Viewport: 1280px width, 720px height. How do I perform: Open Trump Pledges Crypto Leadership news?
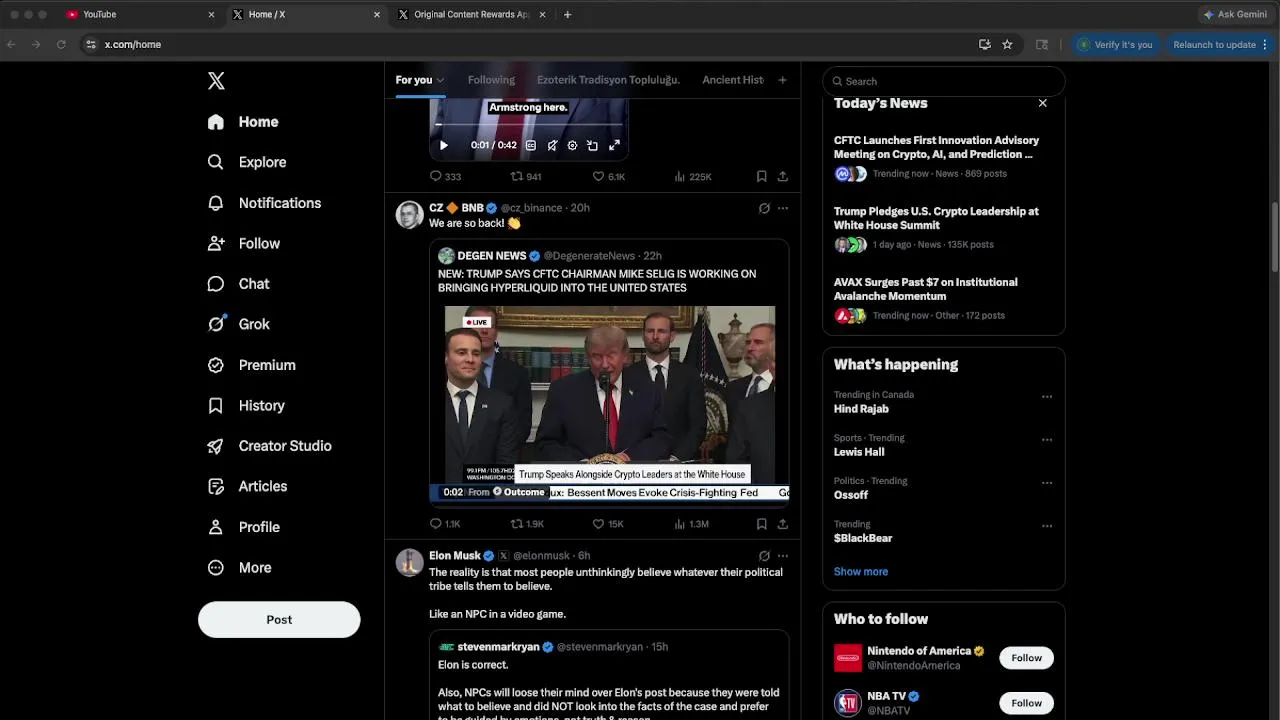pyautogui.click(x=943, y=228)
